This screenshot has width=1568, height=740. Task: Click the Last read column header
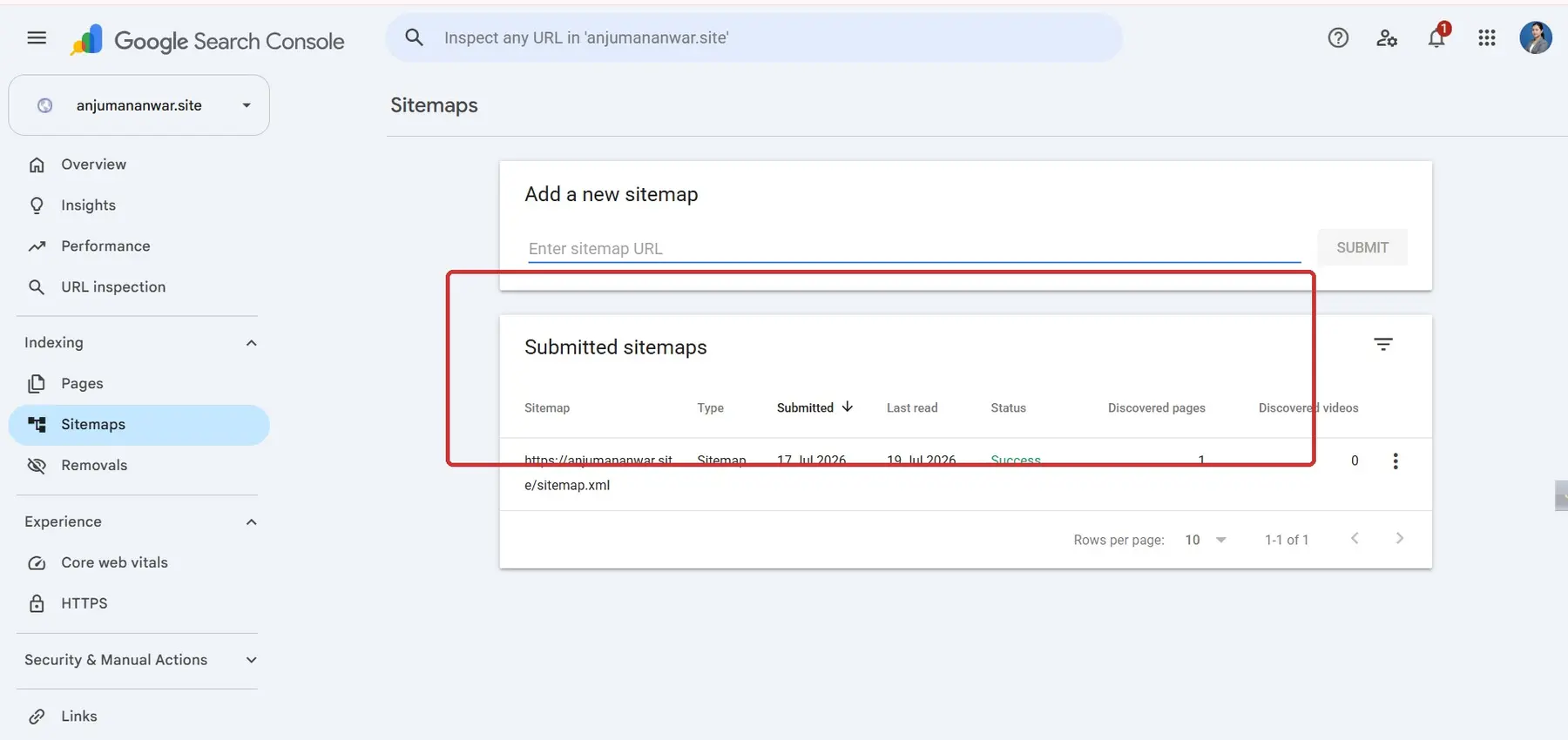tap(912, 407)
